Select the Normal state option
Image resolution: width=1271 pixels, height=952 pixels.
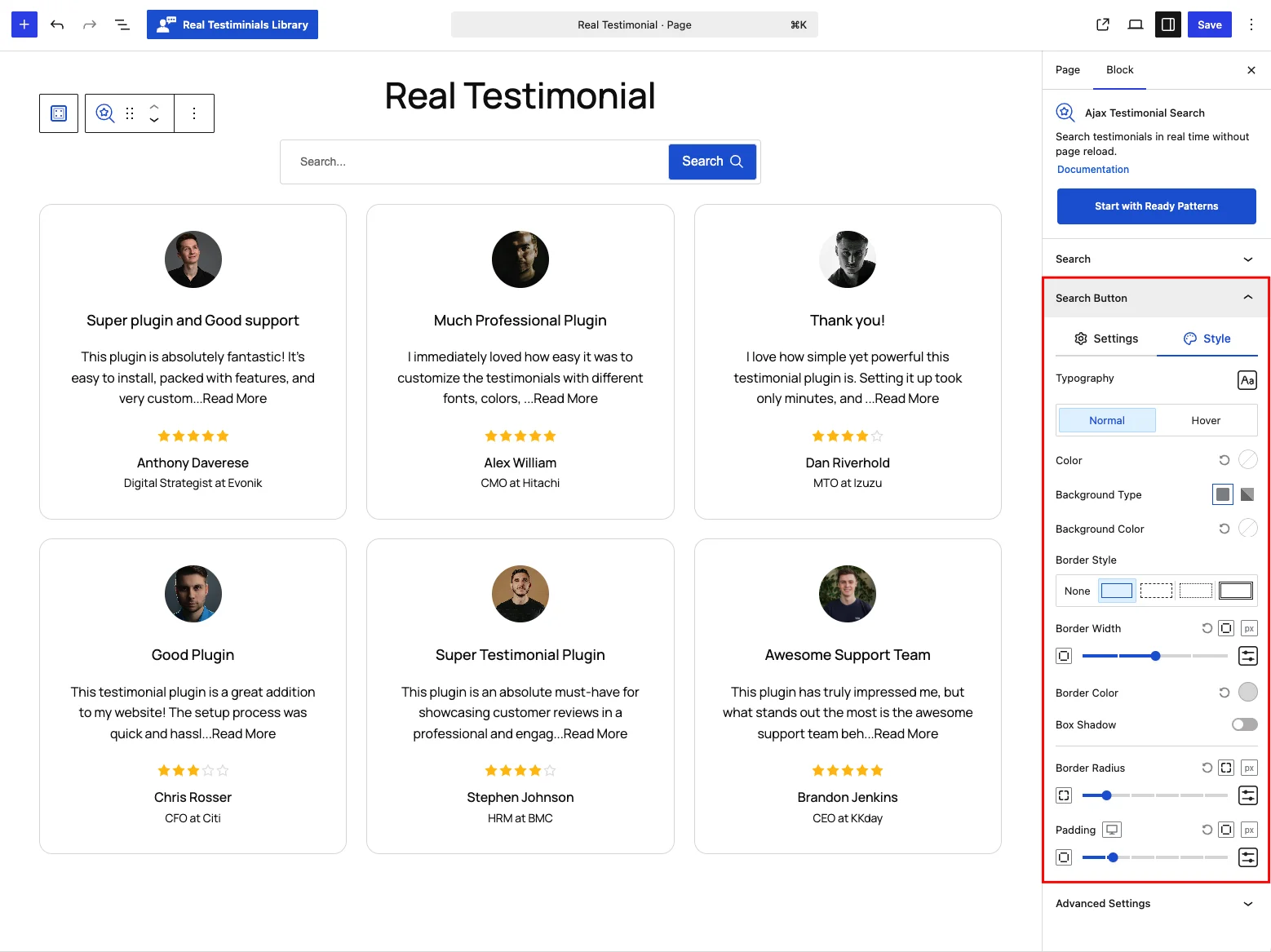pos(1107,420)
